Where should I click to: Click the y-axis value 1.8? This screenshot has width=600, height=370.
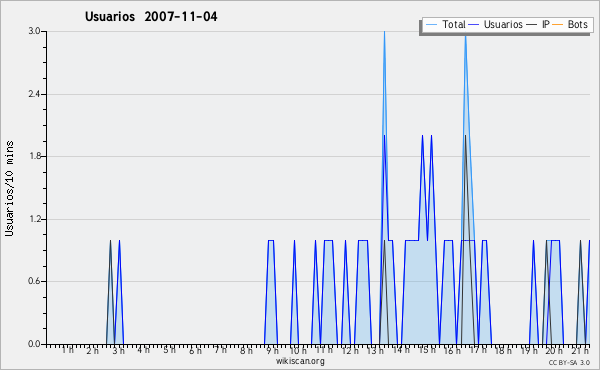[34, 156]
